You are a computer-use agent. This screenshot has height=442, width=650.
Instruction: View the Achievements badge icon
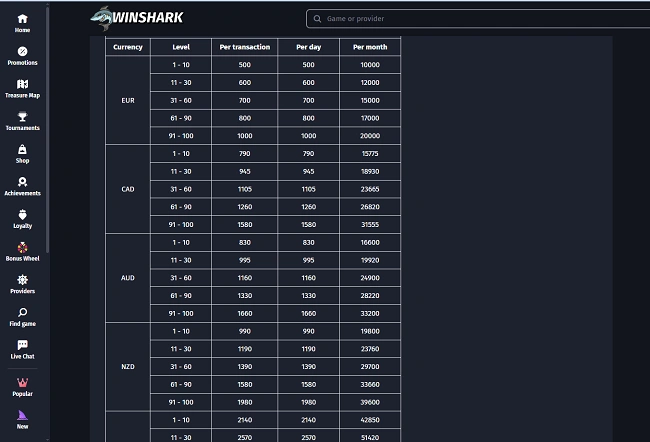22,182
